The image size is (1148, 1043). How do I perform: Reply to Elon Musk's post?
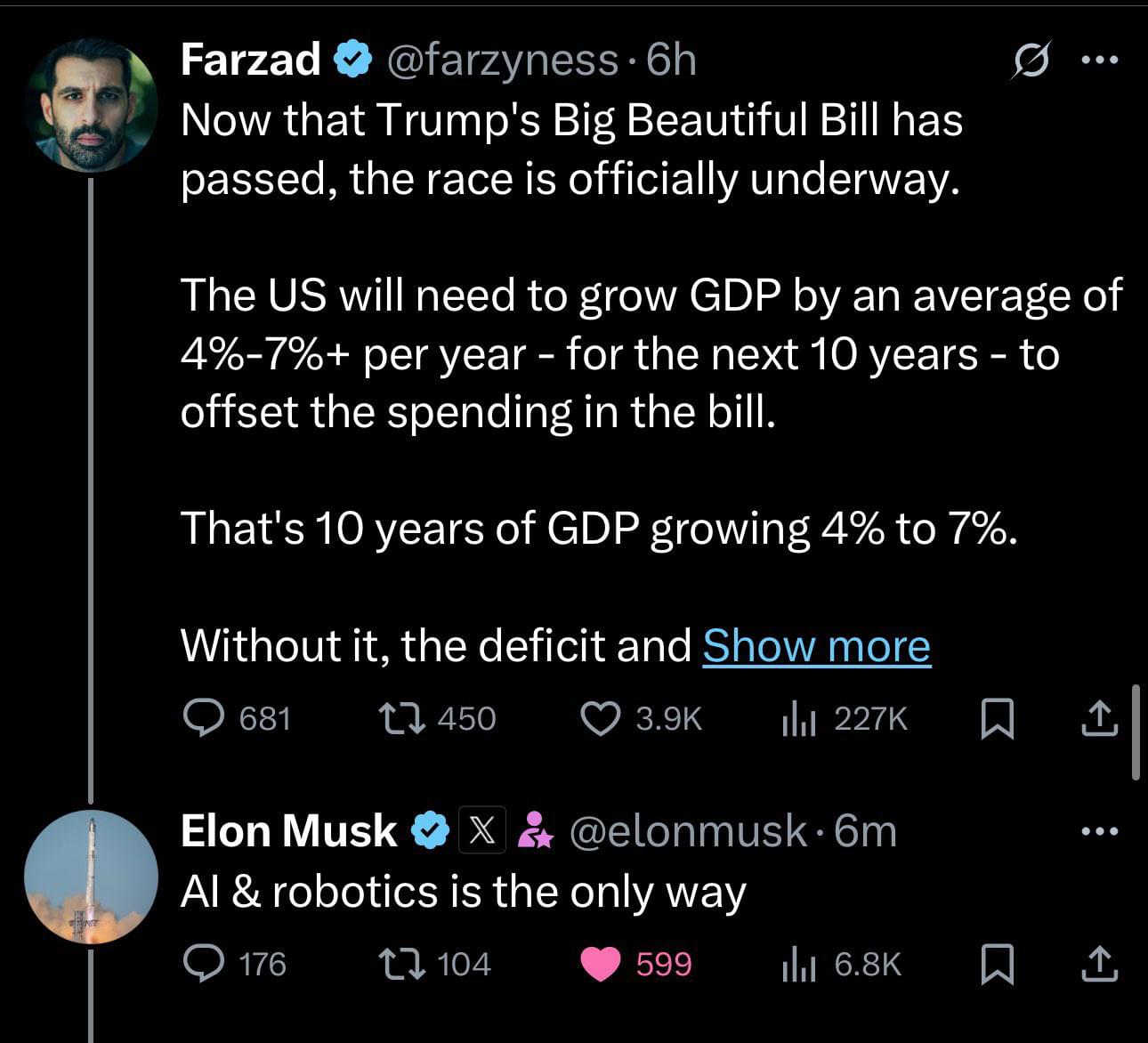[234, 964]
